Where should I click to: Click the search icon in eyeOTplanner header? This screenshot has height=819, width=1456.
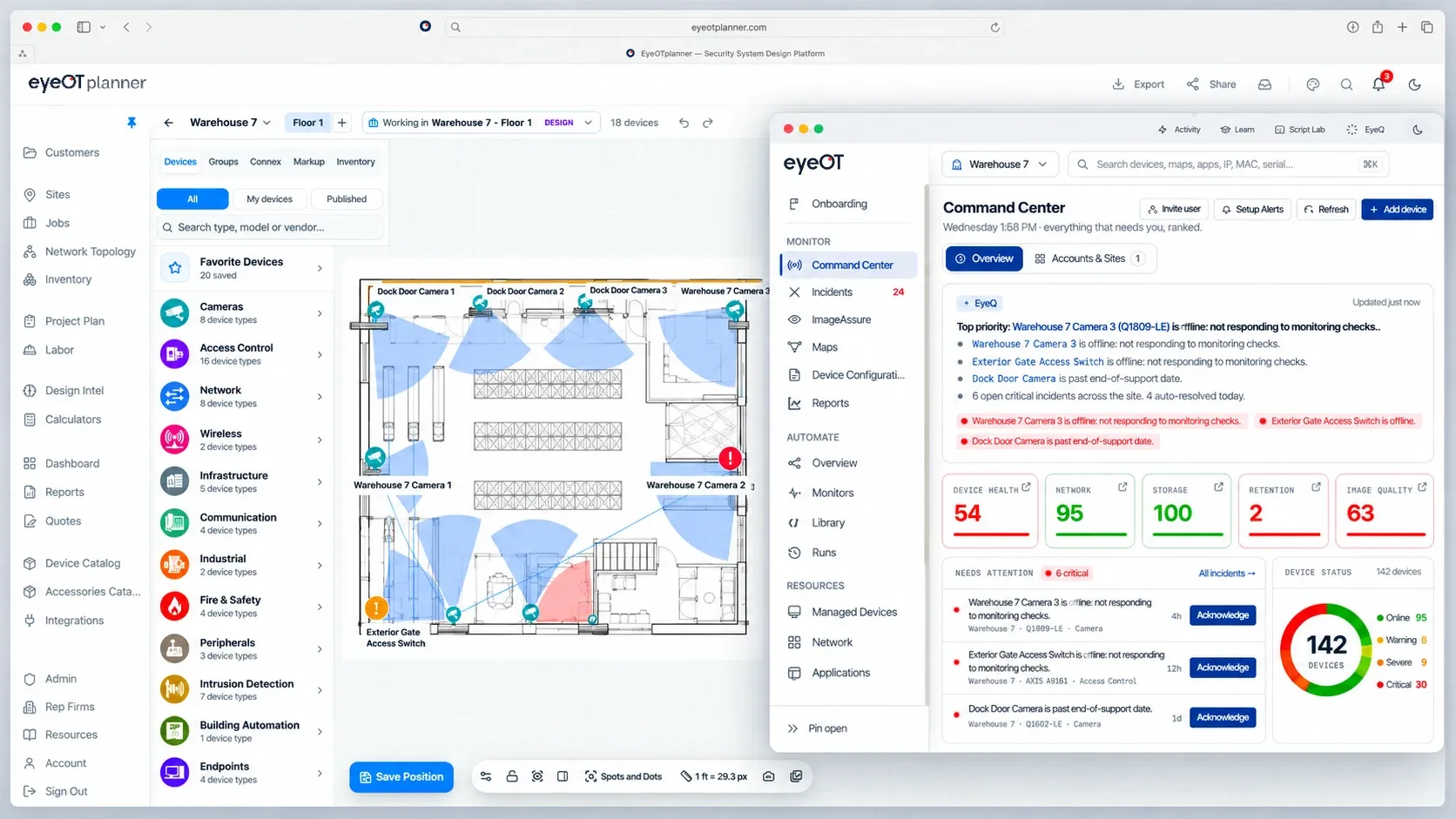pyautogui.click(x=1346, y=84)
